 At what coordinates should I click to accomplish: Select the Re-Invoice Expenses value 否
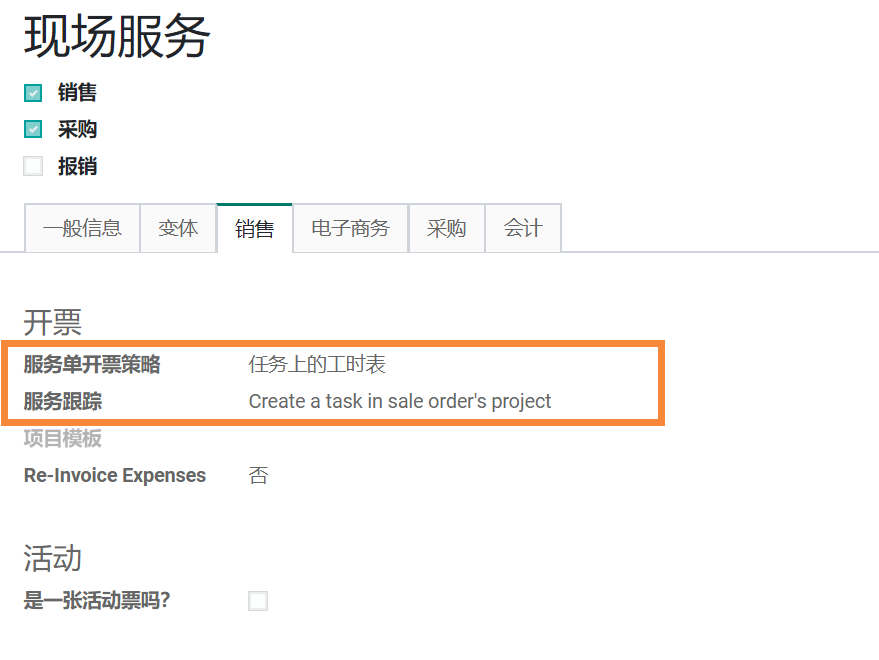(258, 476)
